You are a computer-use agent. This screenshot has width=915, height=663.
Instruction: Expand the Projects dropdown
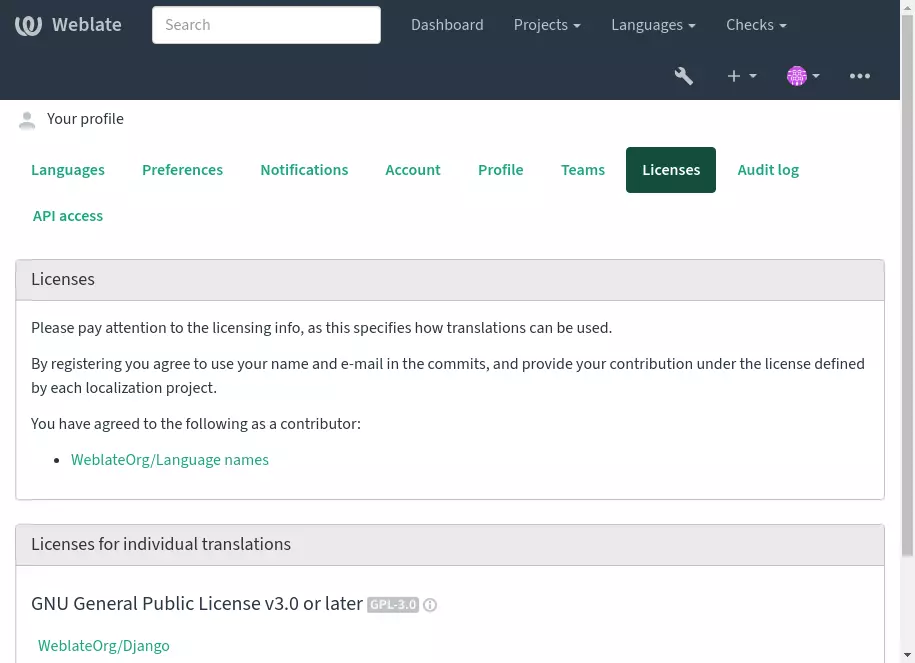(x=547, y=25)
